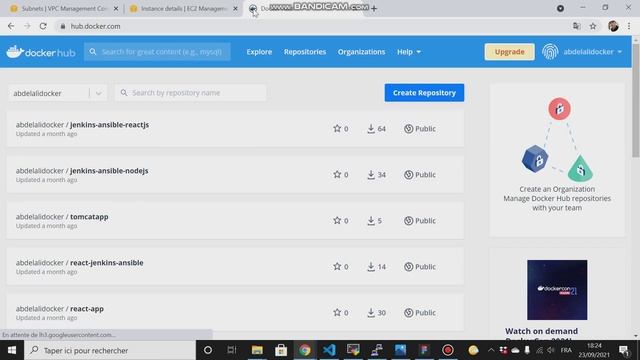Open Repositories in navigation bar
Viewport: 640px width, 360px height.
pyautogui.click(x=305, y=52)
